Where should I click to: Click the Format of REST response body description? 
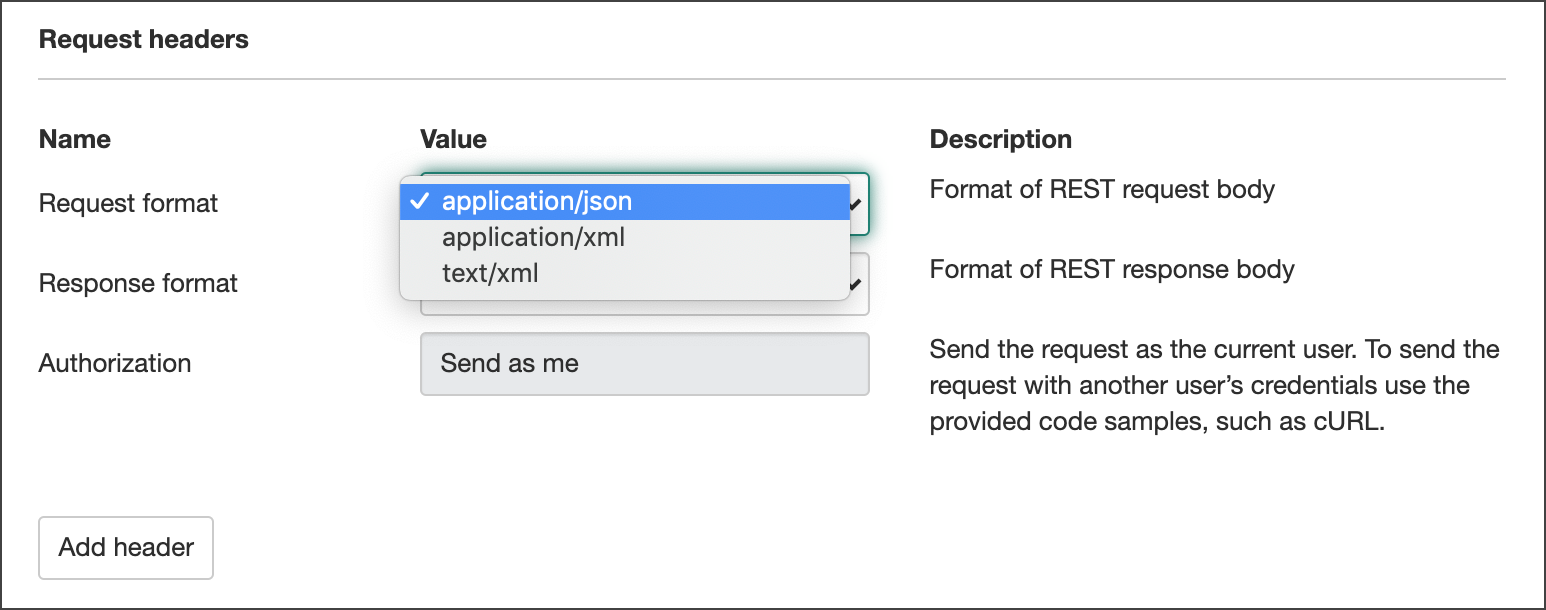click(1112, 268)
